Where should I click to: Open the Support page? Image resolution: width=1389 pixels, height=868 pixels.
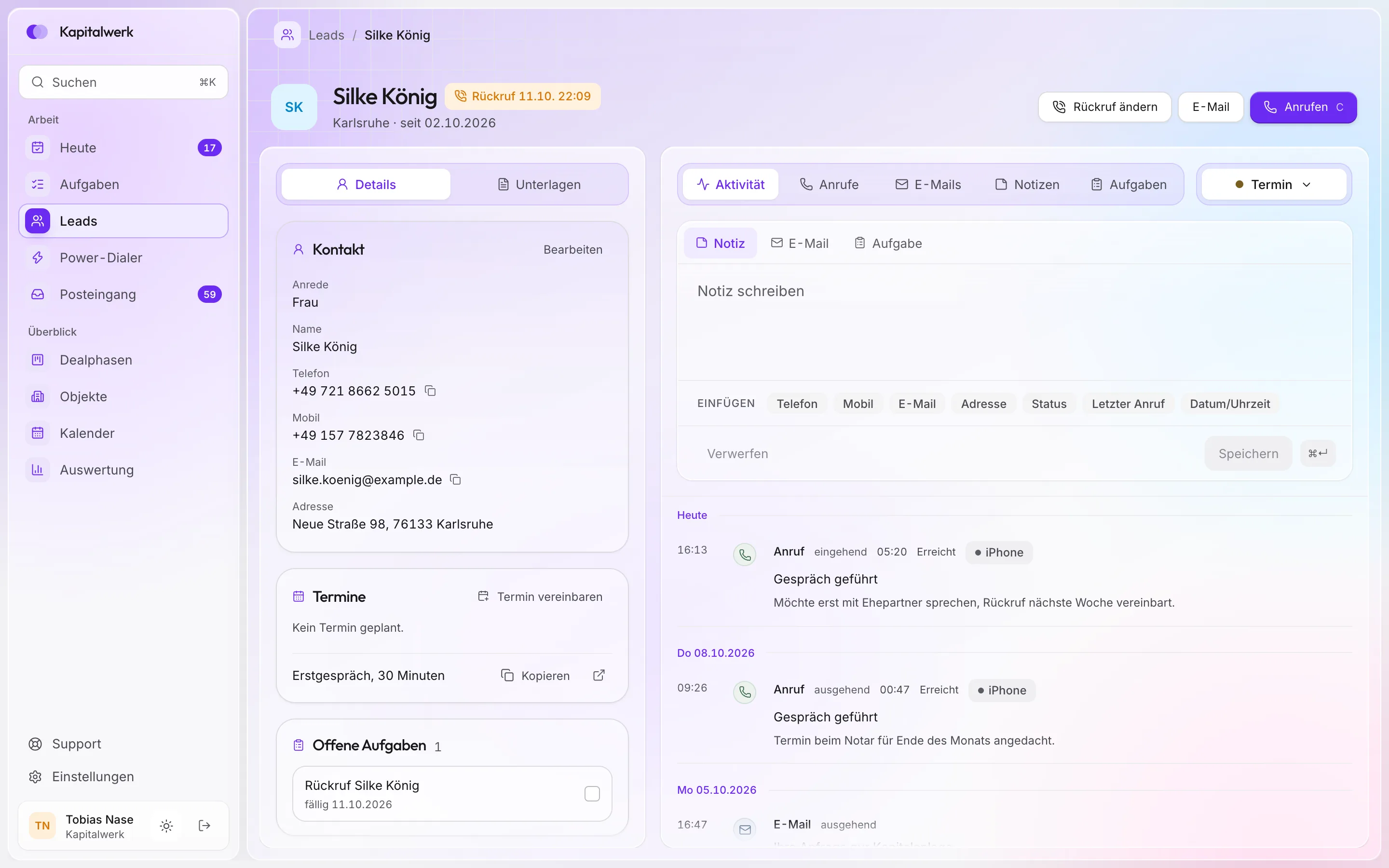[x=123, y=744]
